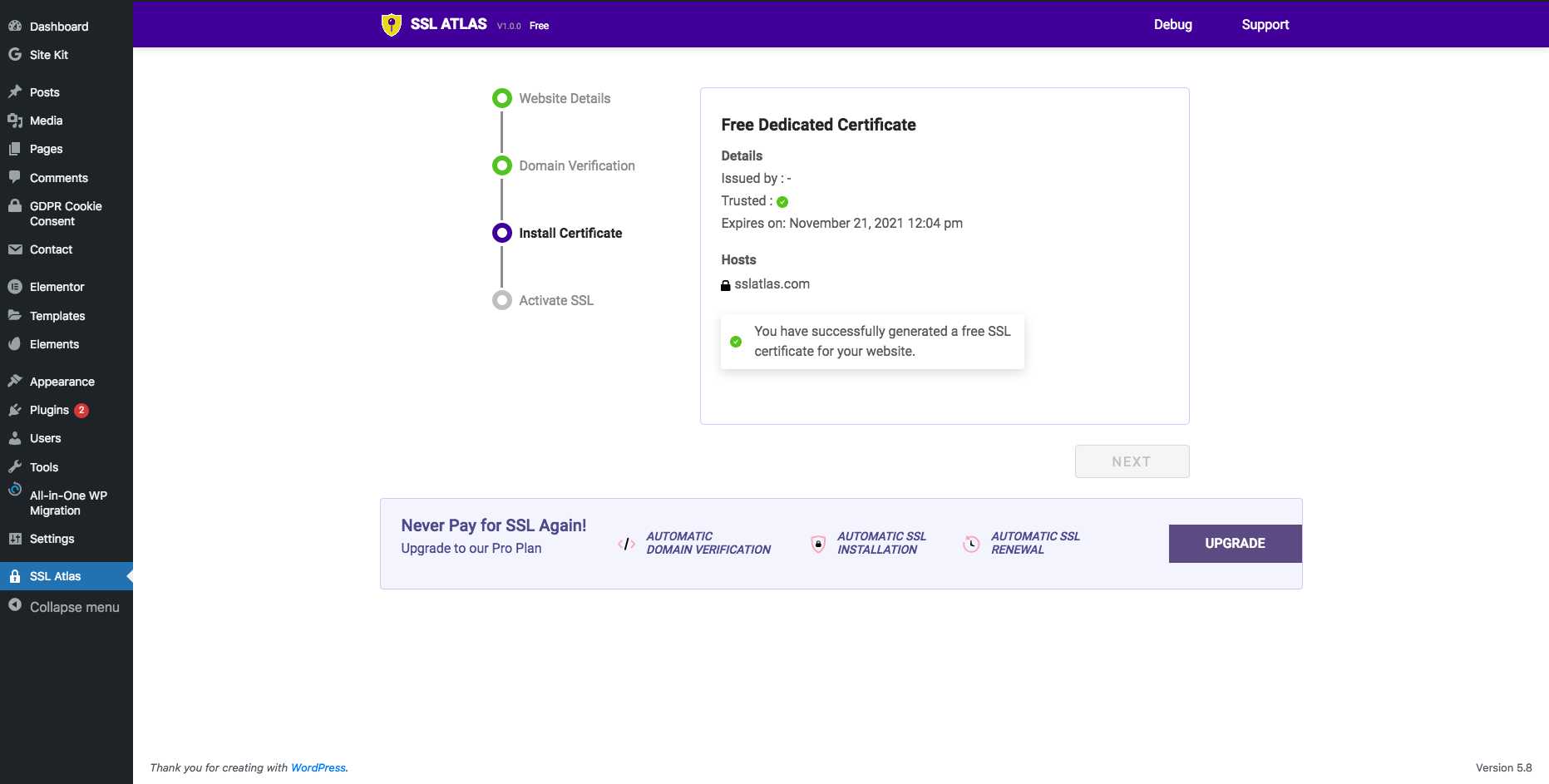Screen dimensions: 1549x784
Task: Click the Issued by detail line
Action: click(x=757, y=178)
